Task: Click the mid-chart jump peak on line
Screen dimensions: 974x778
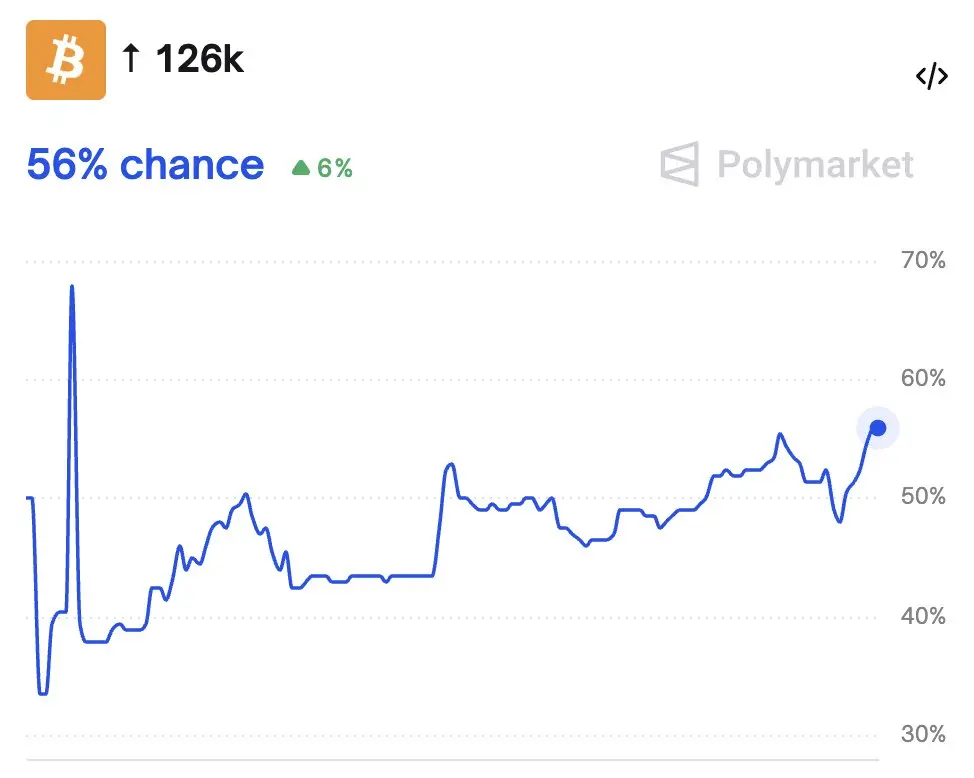Action: 450,465
